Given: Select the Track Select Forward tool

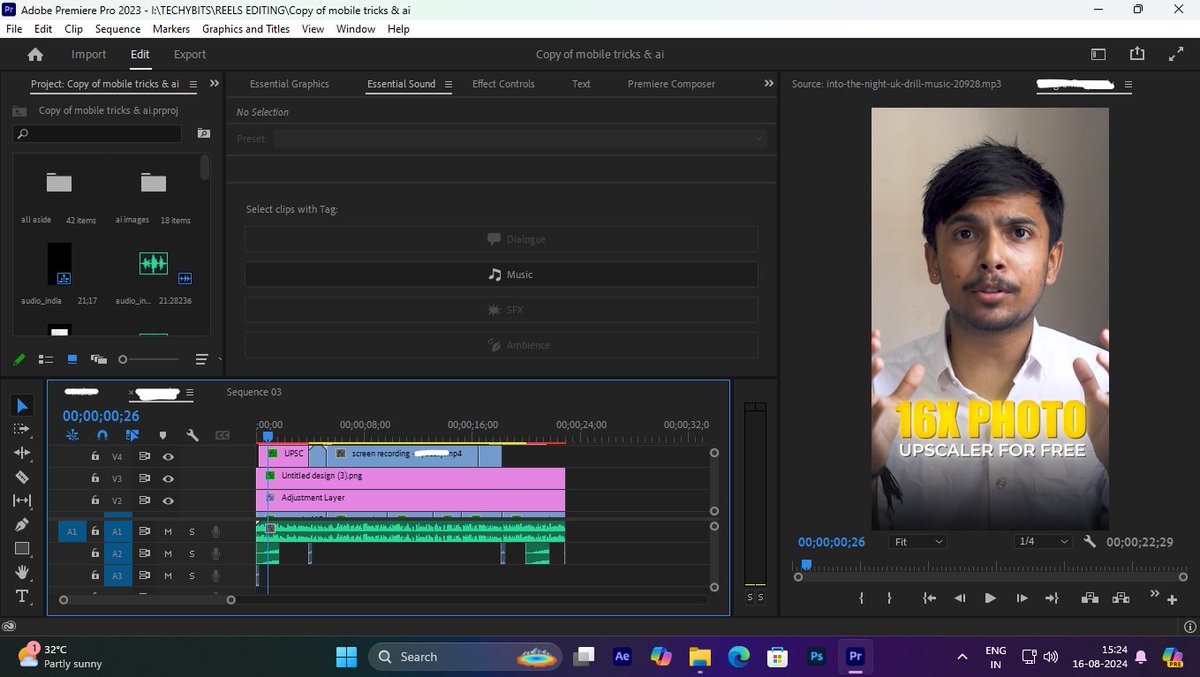Looking at the screenshot, I should click(x=22, y=429).
